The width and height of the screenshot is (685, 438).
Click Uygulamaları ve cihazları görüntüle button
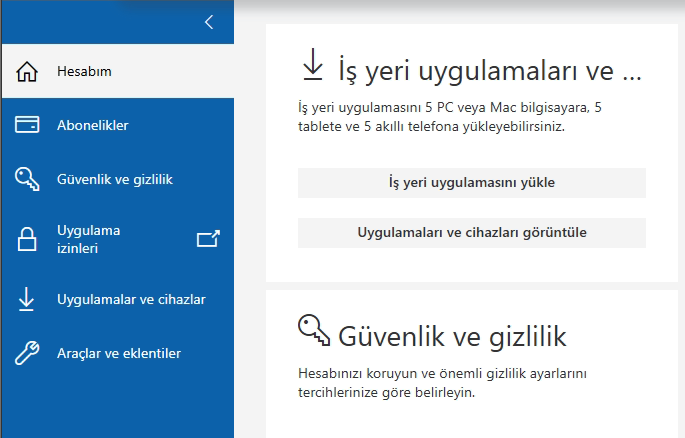tap(472, 233)
